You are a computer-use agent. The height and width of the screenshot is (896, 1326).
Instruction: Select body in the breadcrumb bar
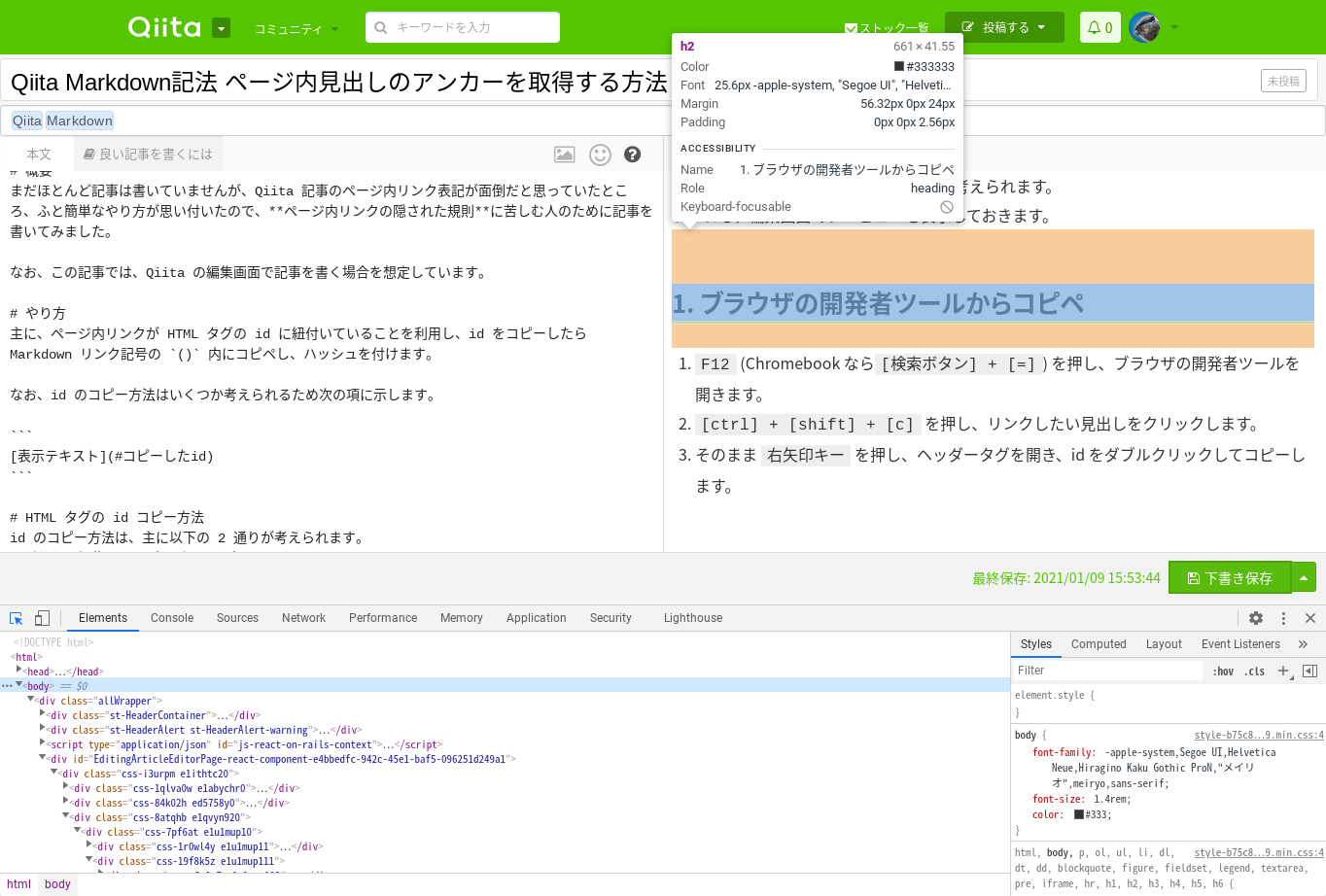tap(57, 884)
